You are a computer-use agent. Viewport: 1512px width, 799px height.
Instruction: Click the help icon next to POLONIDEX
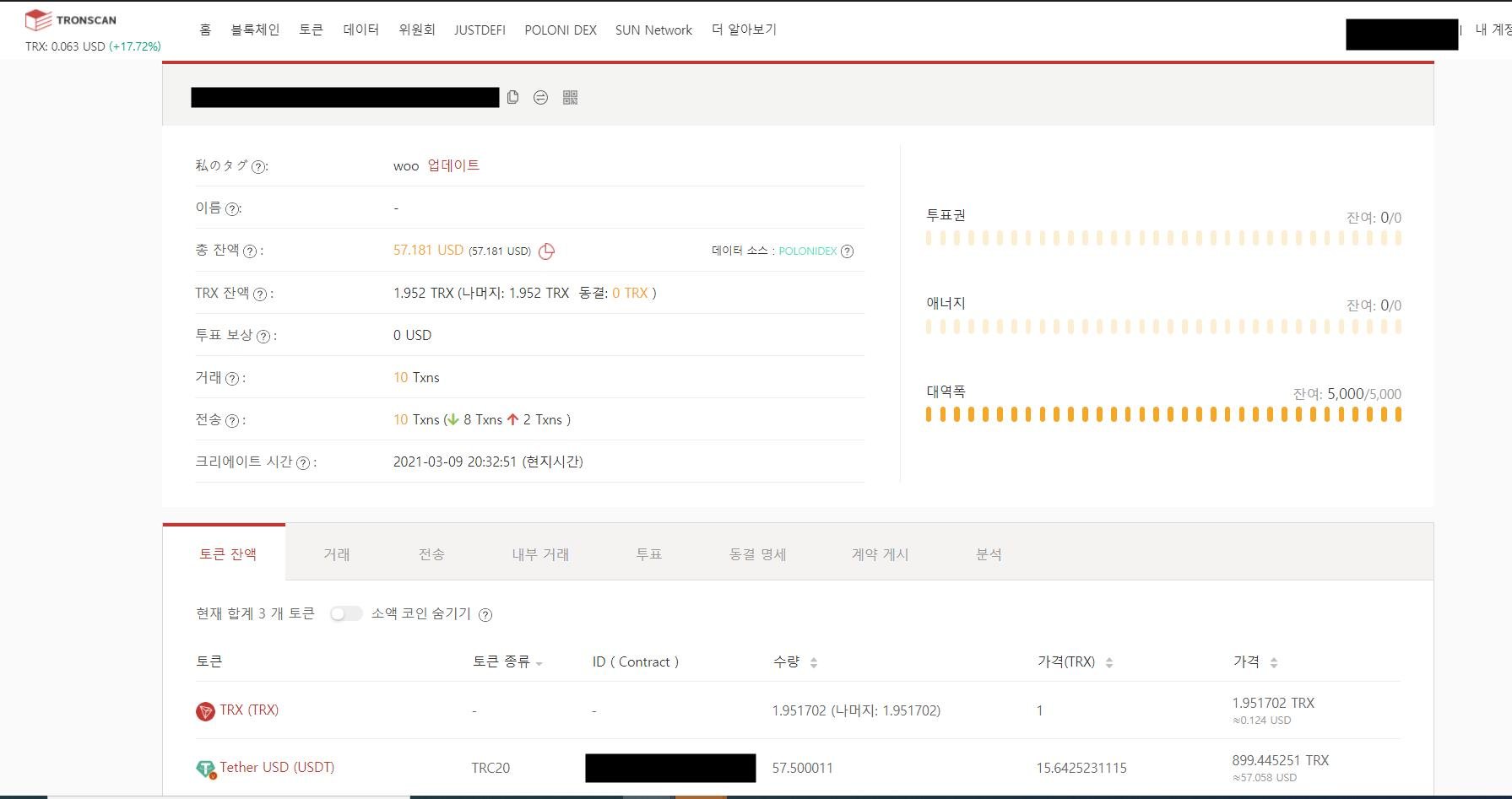(849, 251)
